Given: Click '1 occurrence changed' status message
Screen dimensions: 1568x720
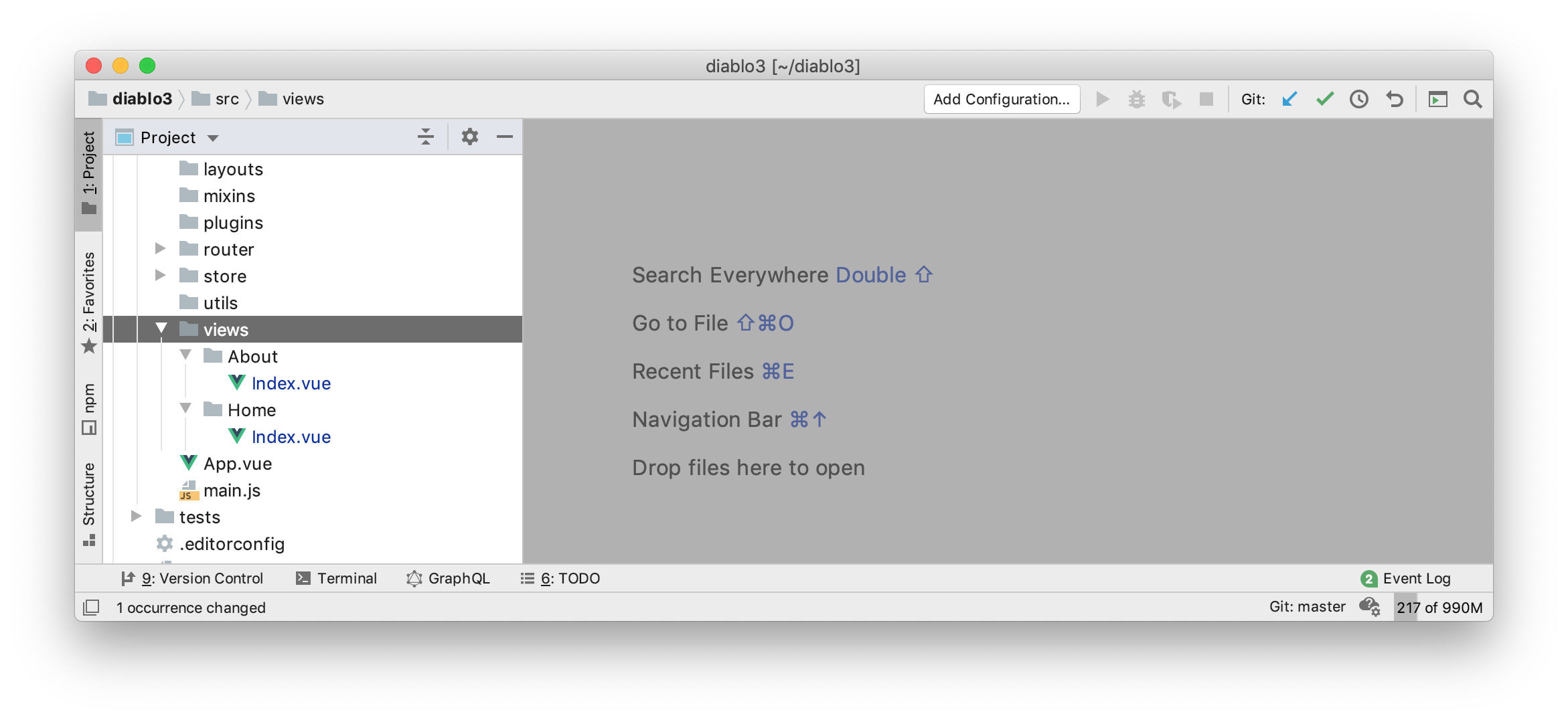Looking at the screenshot, I should coord(191,607).
